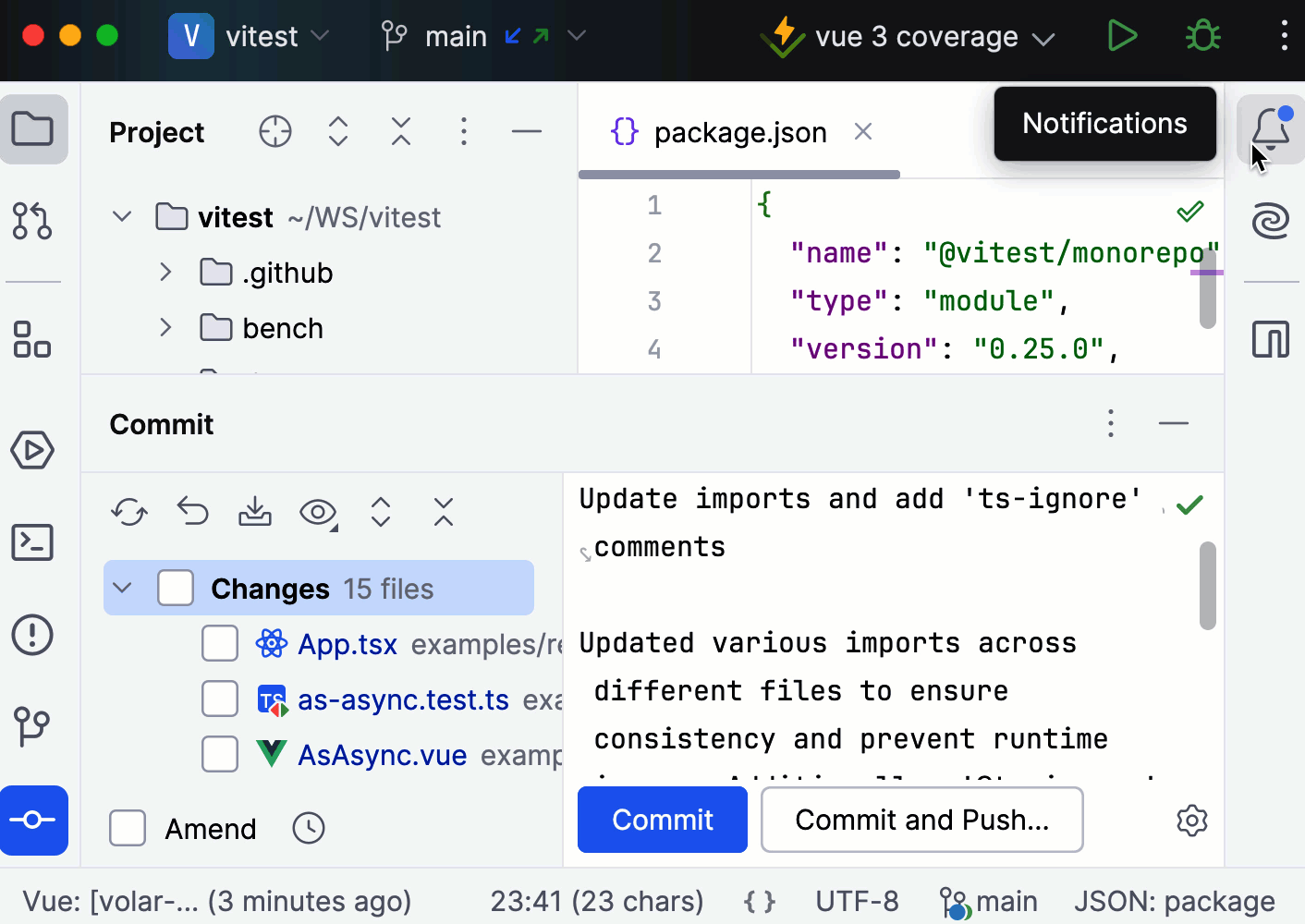The width and height of the screenshot is (1305, 924).
Task: Select the package.json editor tab
Action: 739,132
